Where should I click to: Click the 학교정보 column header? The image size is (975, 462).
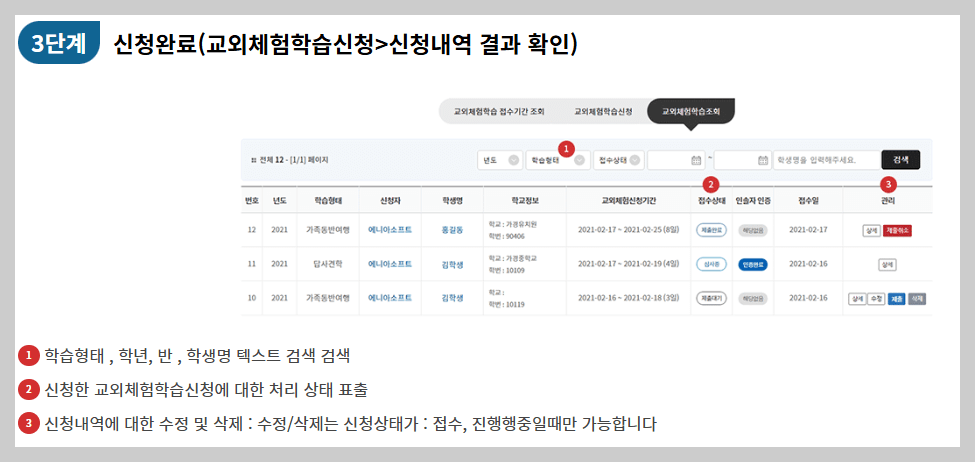click(525, 201)
